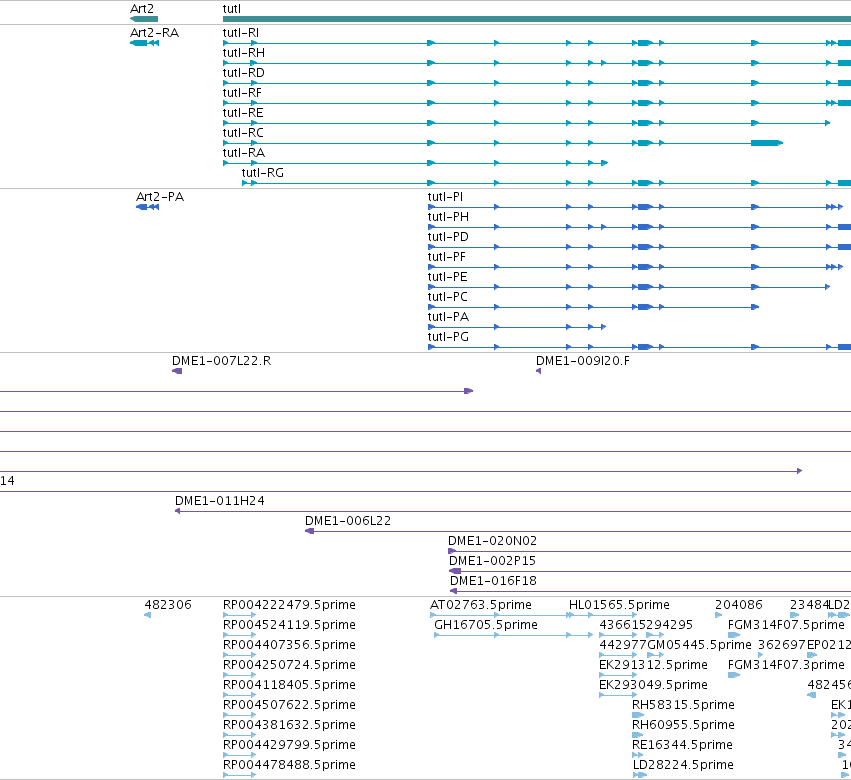Open RP004118405.5prime EST entry

289,685
